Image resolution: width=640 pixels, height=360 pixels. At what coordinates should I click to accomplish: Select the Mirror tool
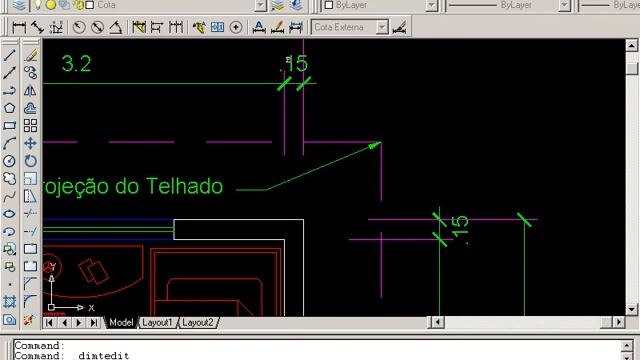(30, 91)
